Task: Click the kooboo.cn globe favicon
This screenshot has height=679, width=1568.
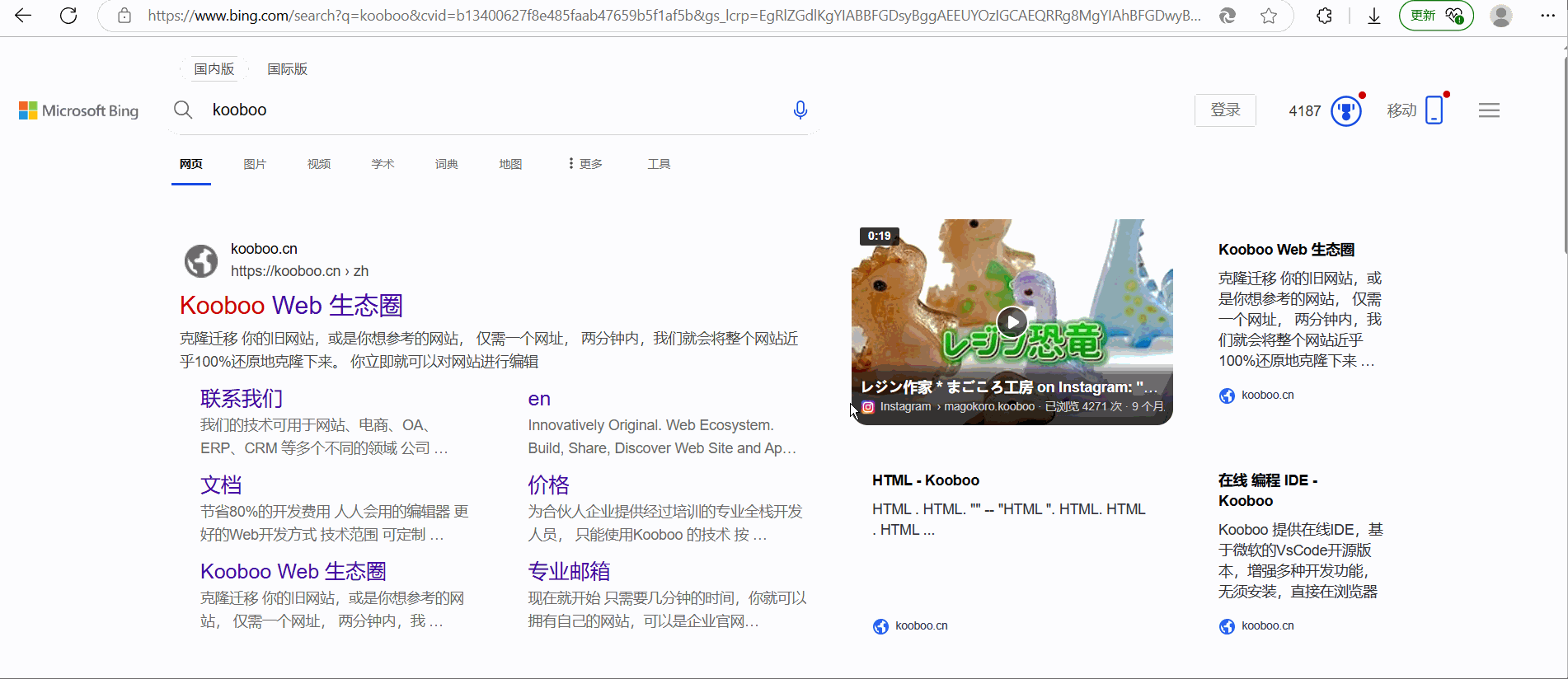Action: (201, 260)
